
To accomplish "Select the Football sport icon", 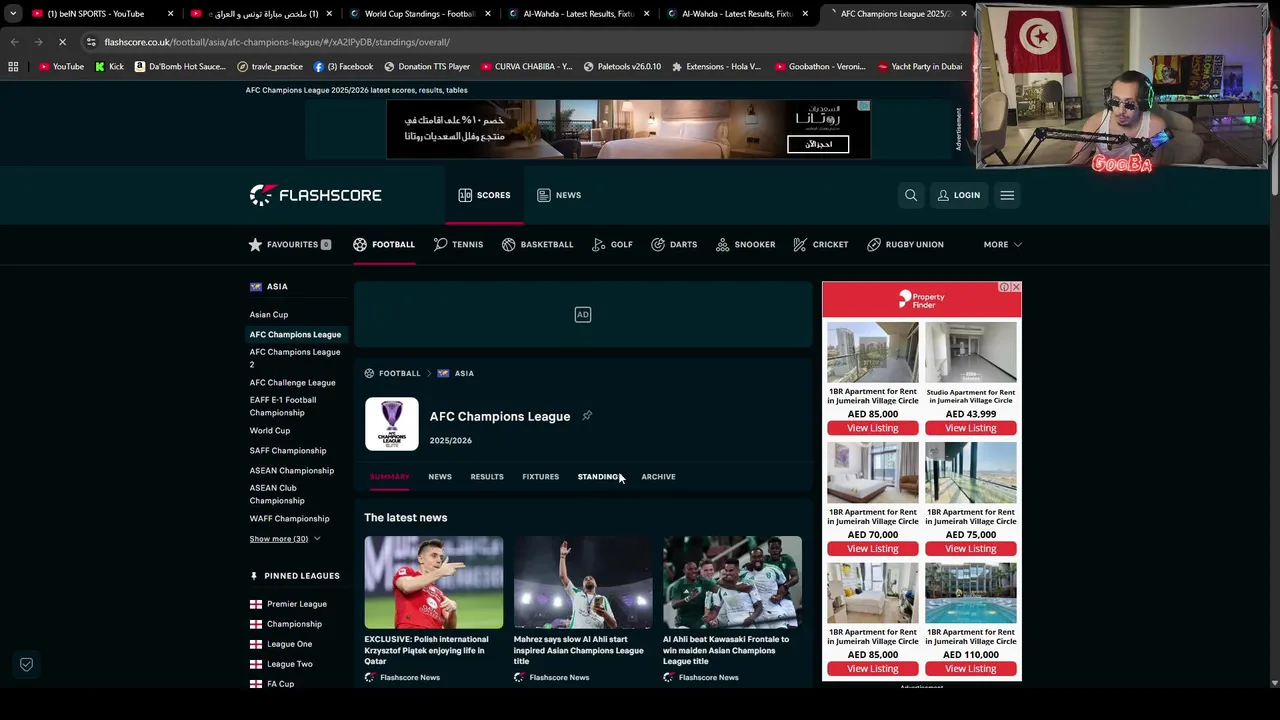I will pos(360,244).
